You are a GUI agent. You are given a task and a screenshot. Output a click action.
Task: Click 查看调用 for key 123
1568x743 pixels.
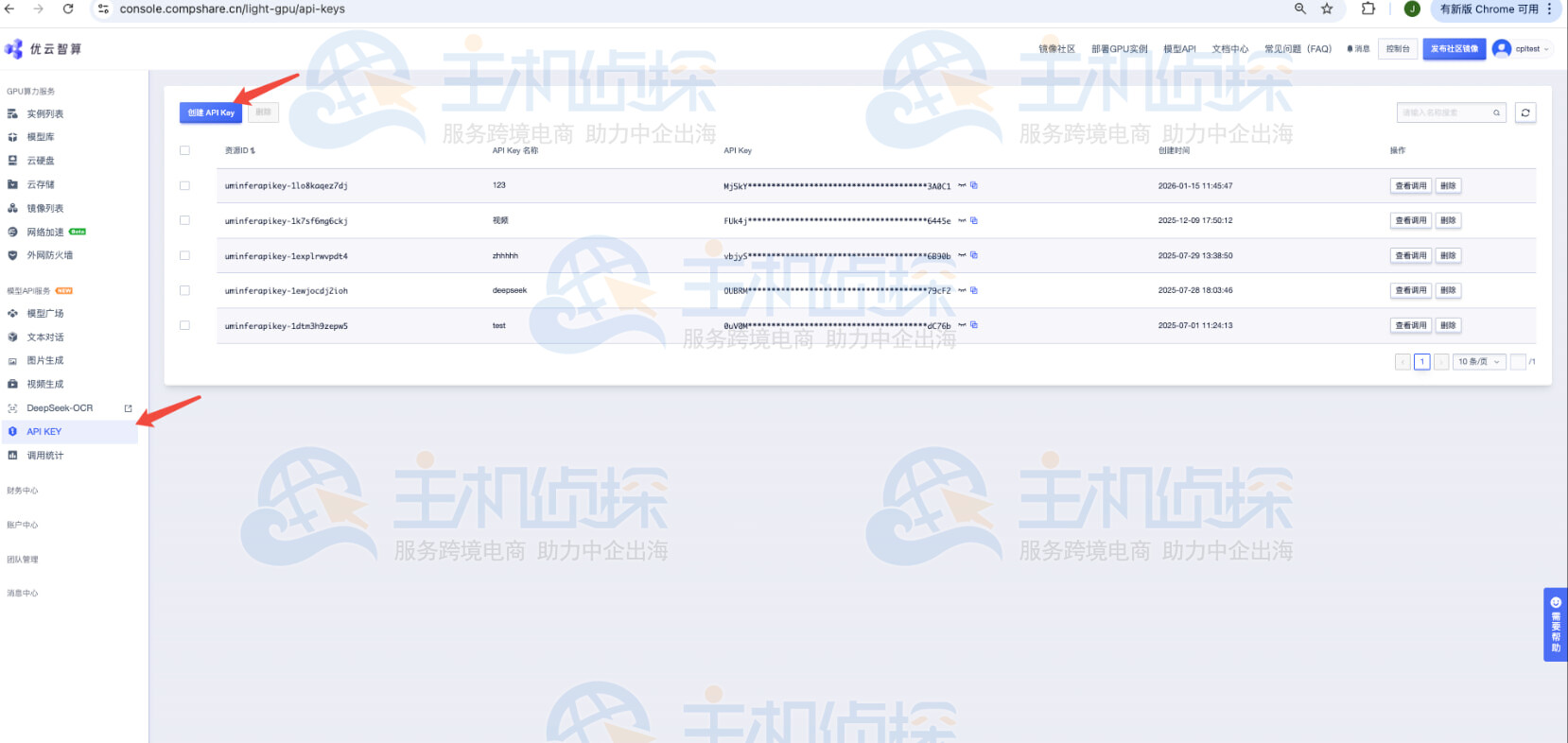(1410, 185)
